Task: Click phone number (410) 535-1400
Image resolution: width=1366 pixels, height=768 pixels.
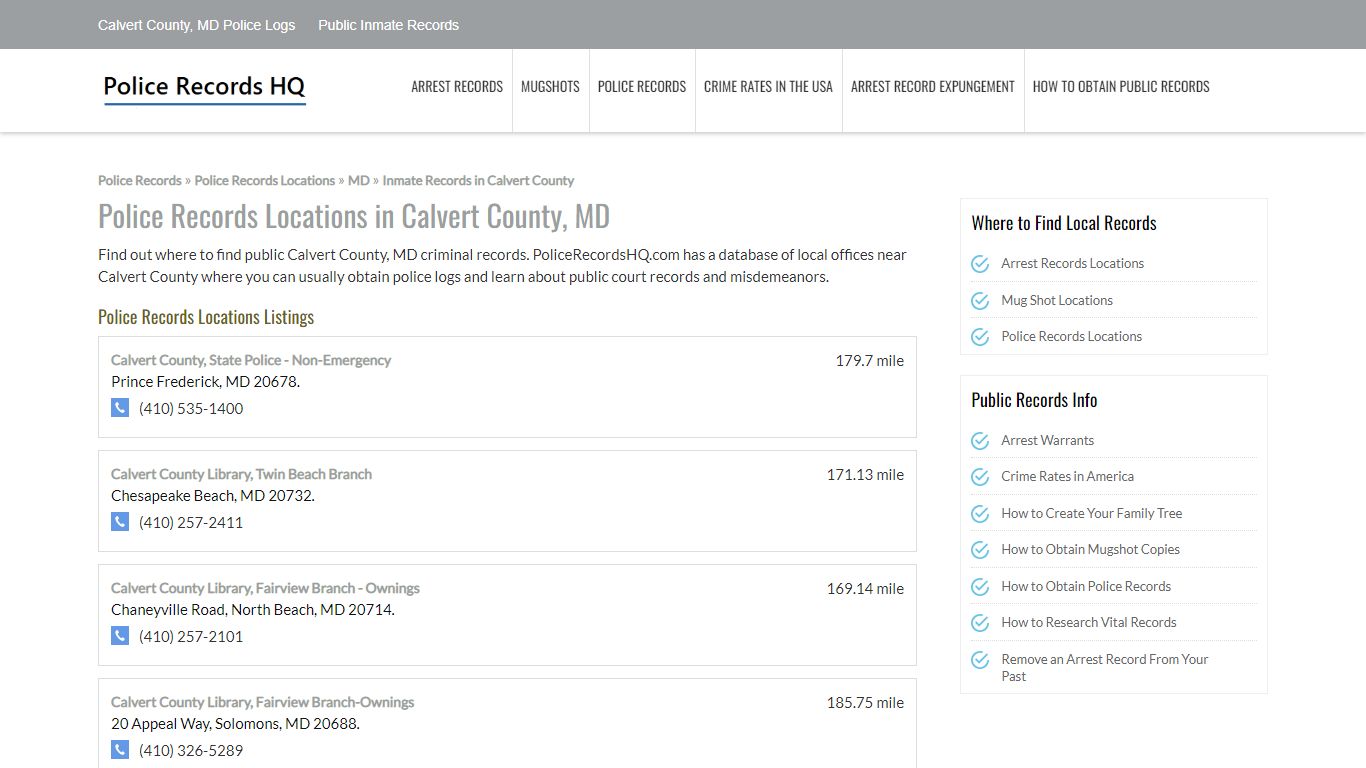Action: (191, 408)
